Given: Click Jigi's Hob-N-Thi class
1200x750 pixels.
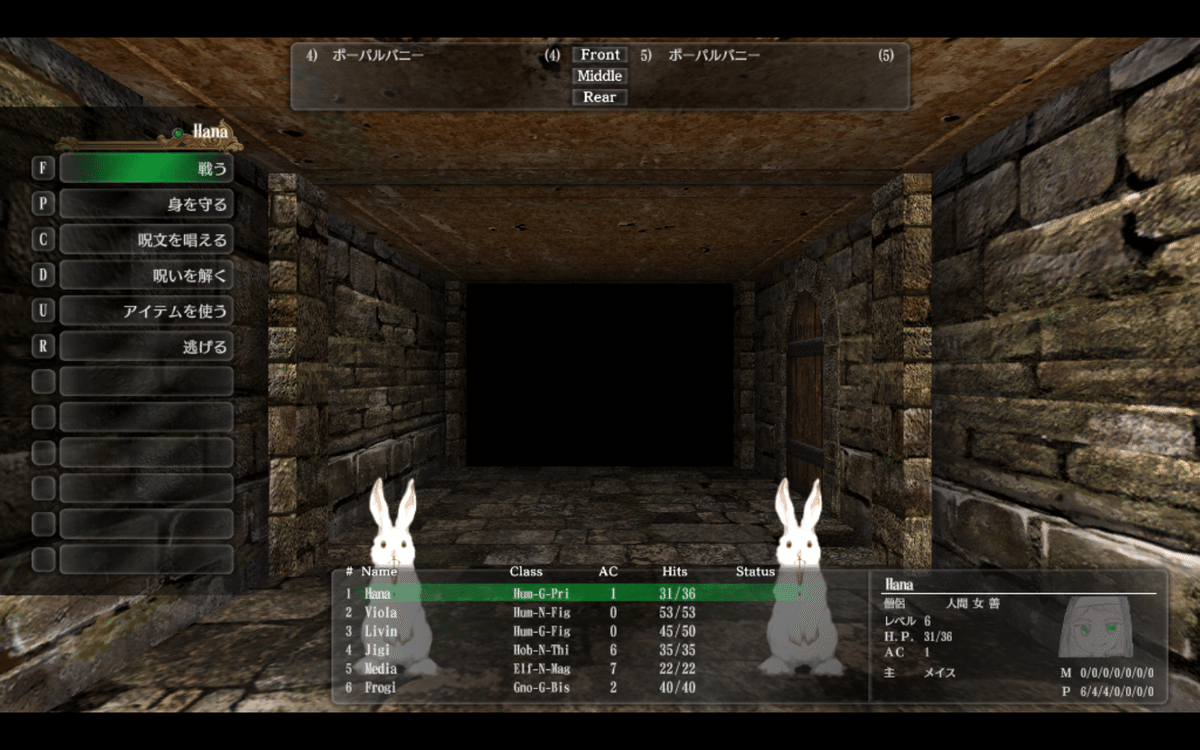Looking at the screenshot, I should pyautogui.click(x=540, y=650).
